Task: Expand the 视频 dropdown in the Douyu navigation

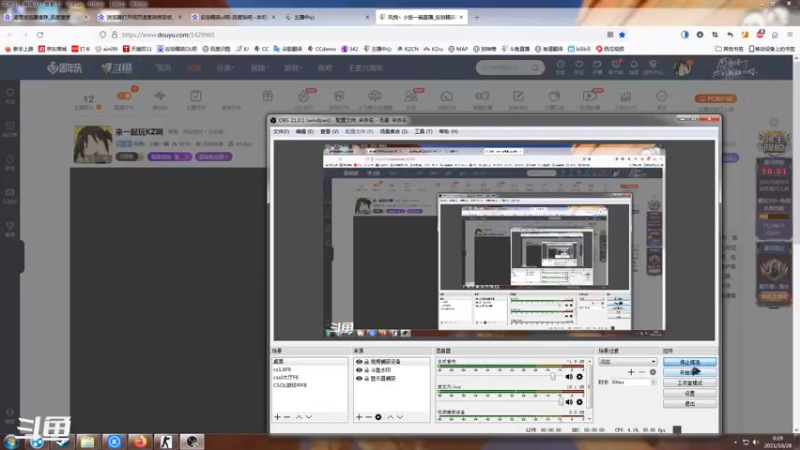Action: coord(258,67)
